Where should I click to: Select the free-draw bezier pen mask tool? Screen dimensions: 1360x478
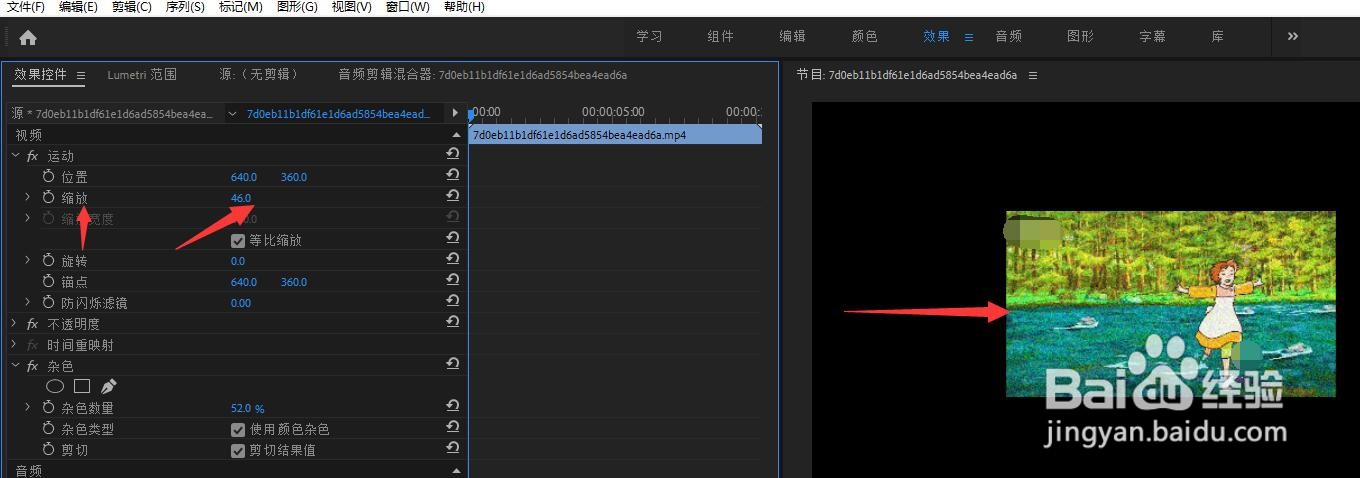108,386
